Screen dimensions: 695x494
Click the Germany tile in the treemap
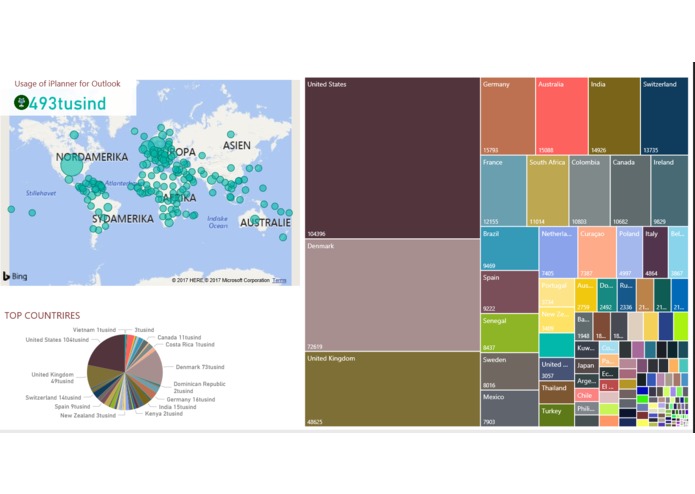[508, 116]
